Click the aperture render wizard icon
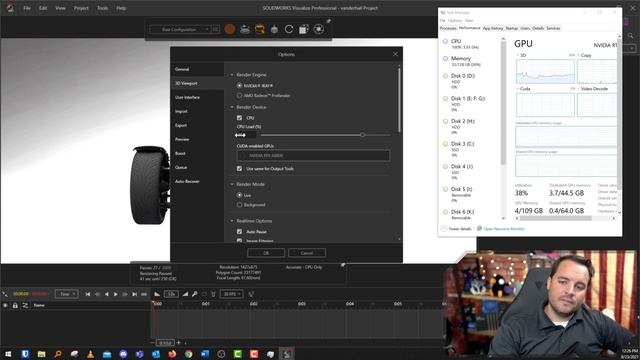The width and height of the screenshot is (640, 360). (319, 29)
